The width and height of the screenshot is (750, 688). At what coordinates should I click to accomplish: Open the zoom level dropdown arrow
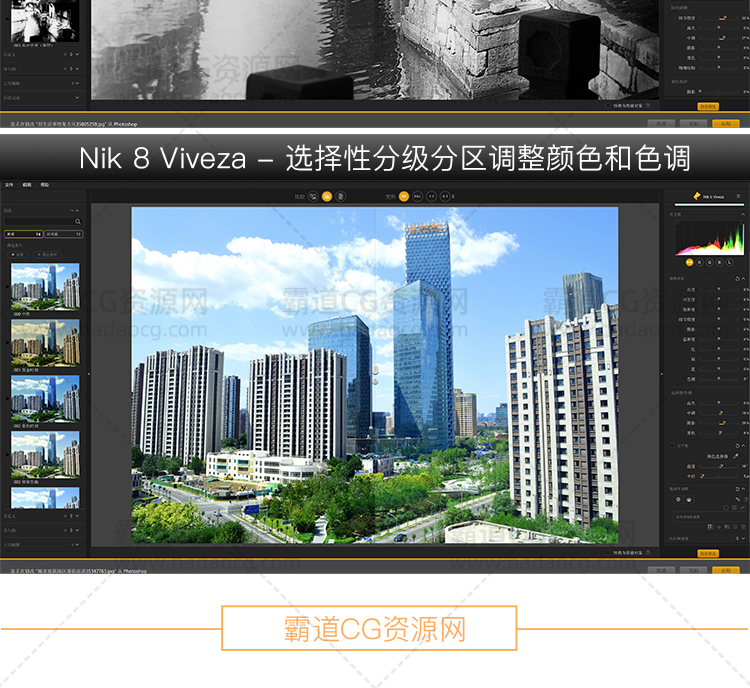coord(453,197)
